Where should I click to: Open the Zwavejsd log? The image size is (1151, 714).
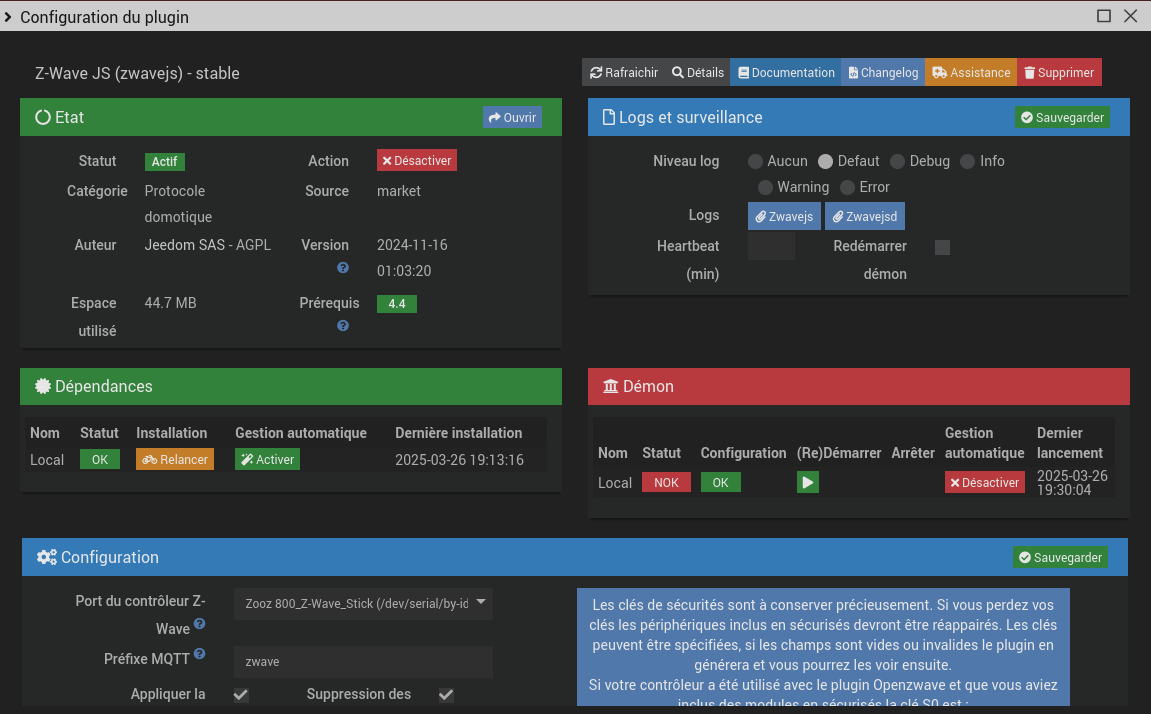click(865, 216)
